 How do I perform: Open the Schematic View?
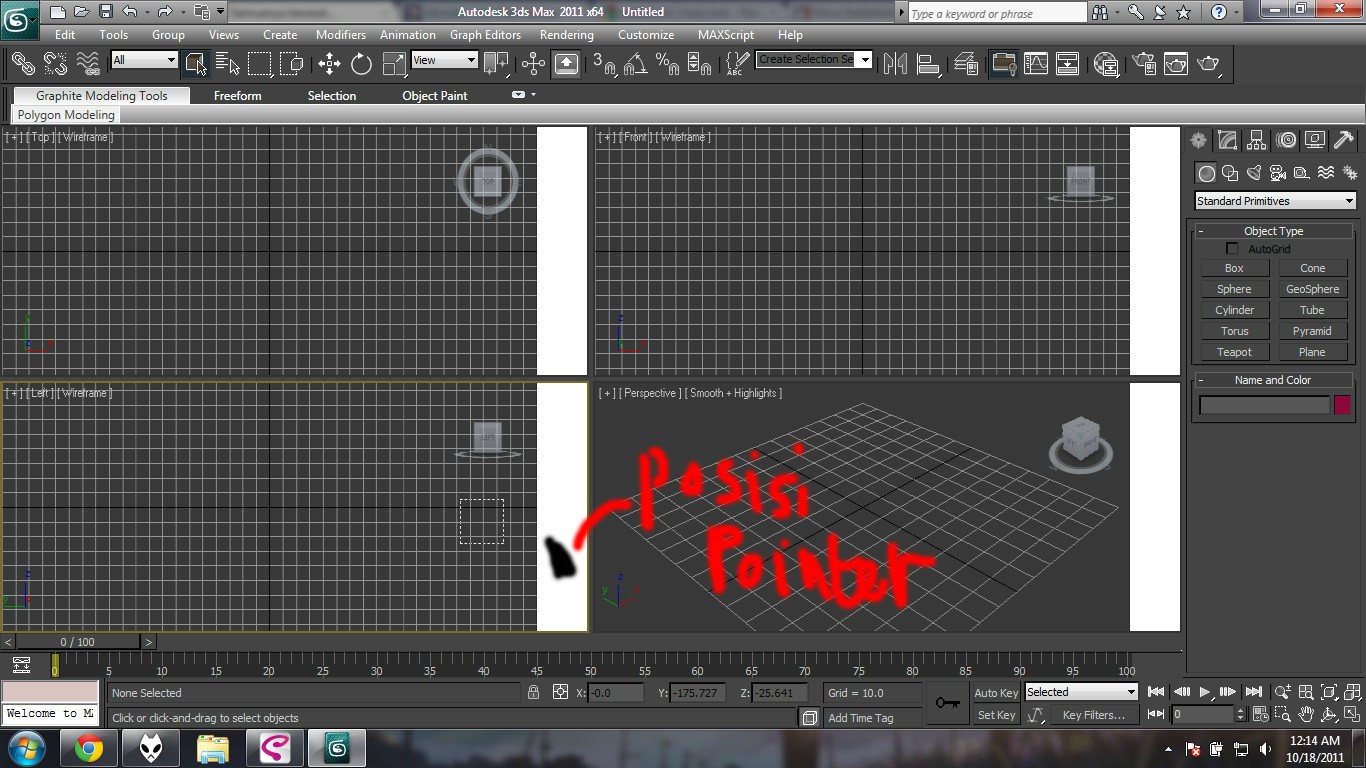point(1067,64)
